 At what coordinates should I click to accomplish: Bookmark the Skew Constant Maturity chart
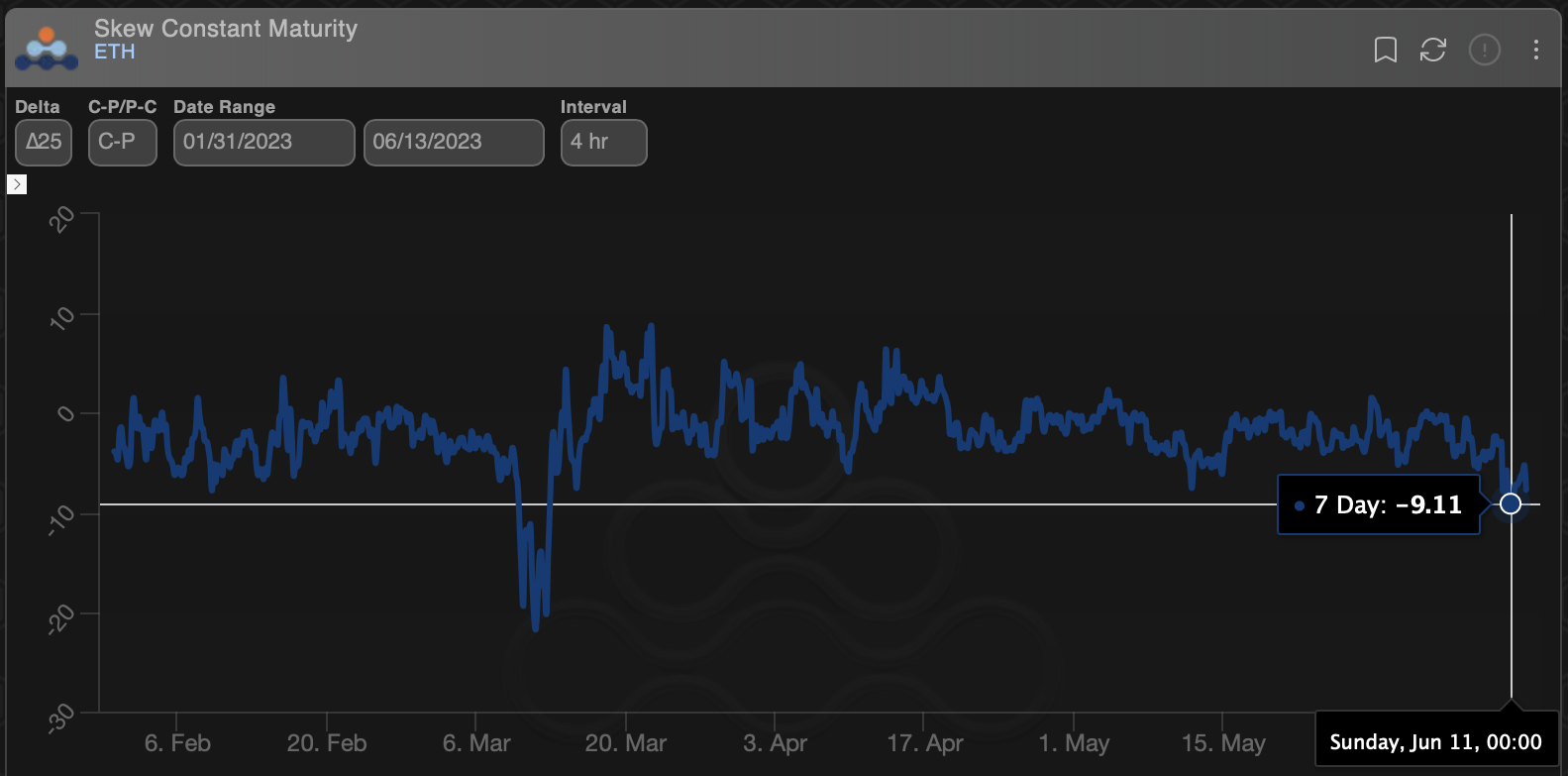click(1385, 50)
